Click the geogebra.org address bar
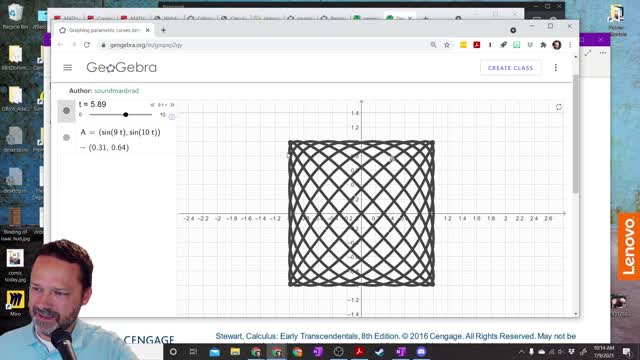 (x=261, y=45)
